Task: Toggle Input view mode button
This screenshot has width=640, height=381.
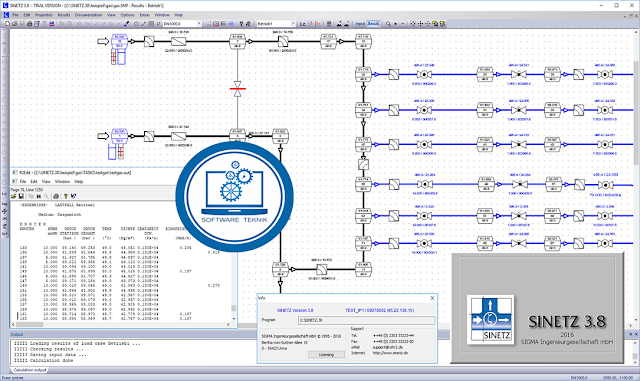Action: click(360, 24)
